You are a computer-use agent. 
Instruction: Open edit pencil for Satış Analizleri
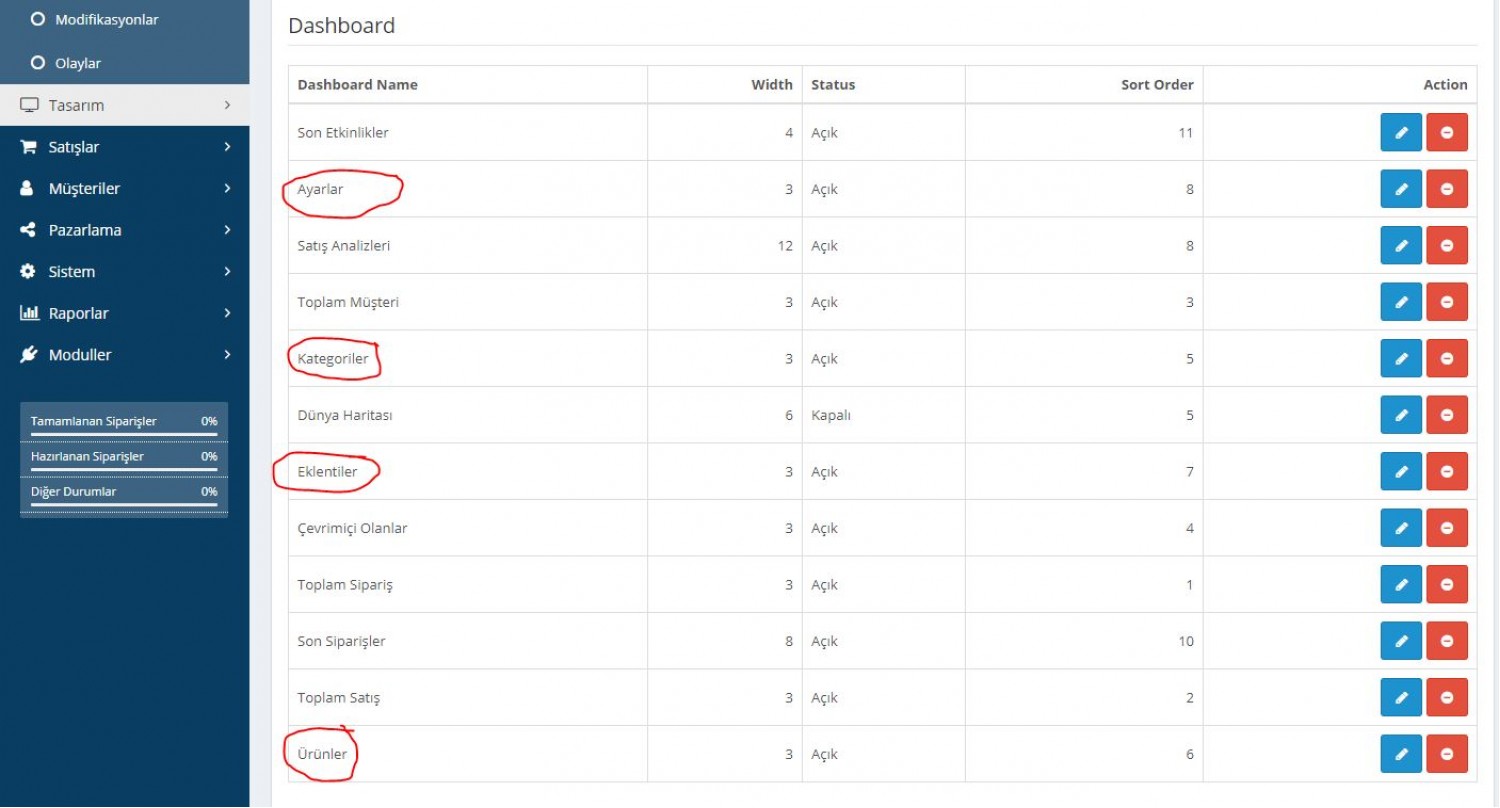coord(1401,245)
